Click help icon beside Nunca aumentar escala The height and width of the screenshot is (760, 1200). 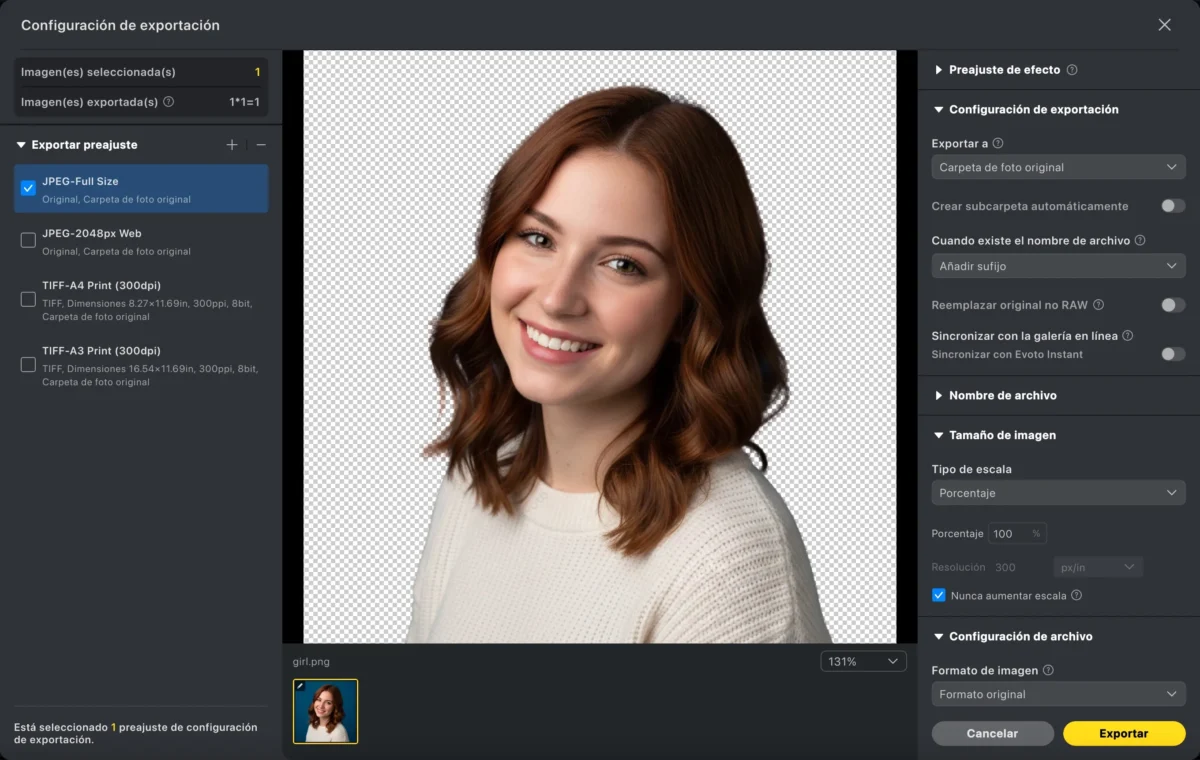tap(1076, 596)
